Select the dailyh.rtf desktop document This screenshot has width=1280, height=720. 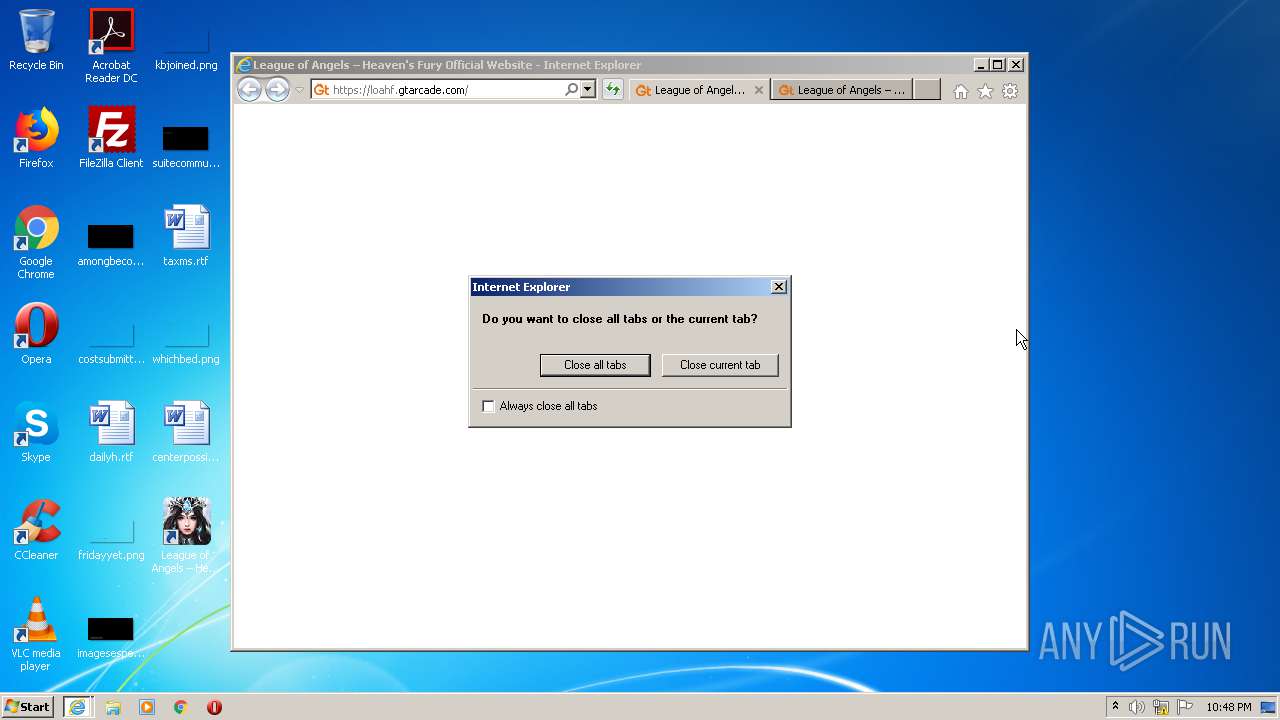click(111, 432)
